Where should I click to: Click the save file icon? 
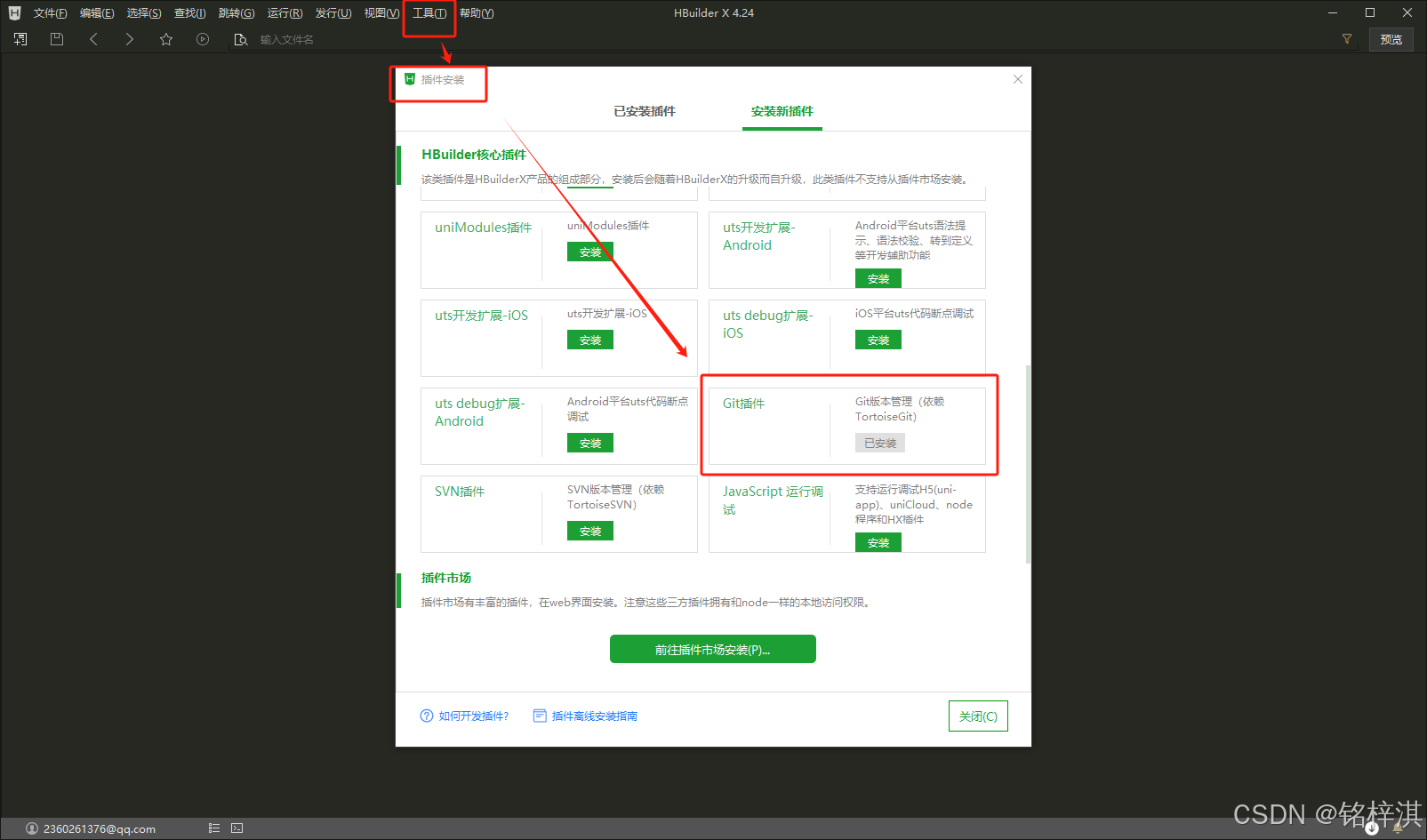tap(57, 39)
